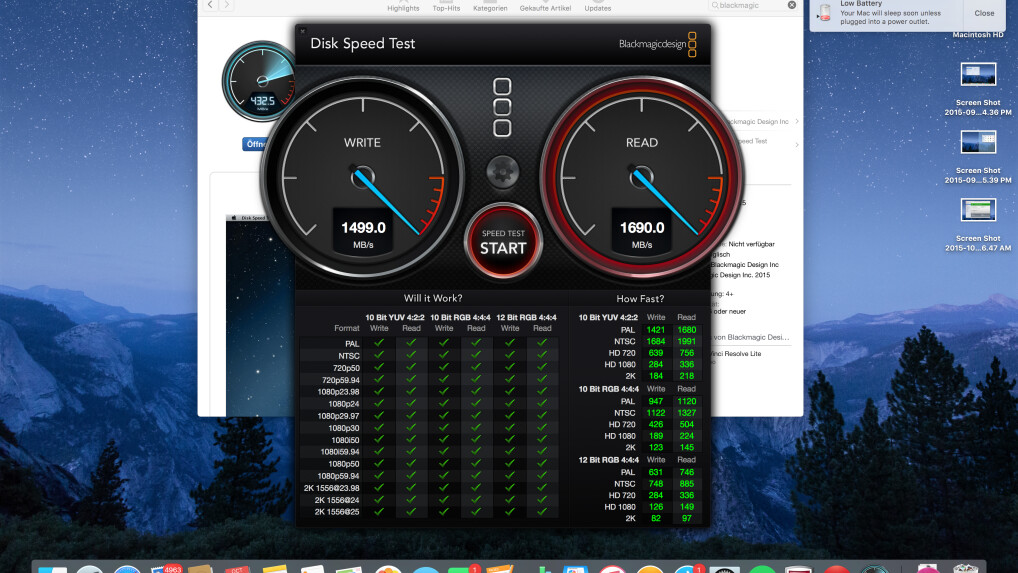The image size is (1018, 573).
Task: Click the 947 PAL write value for 10 Bit RGB
Action: pyautogui.click(x=656, y=401)
